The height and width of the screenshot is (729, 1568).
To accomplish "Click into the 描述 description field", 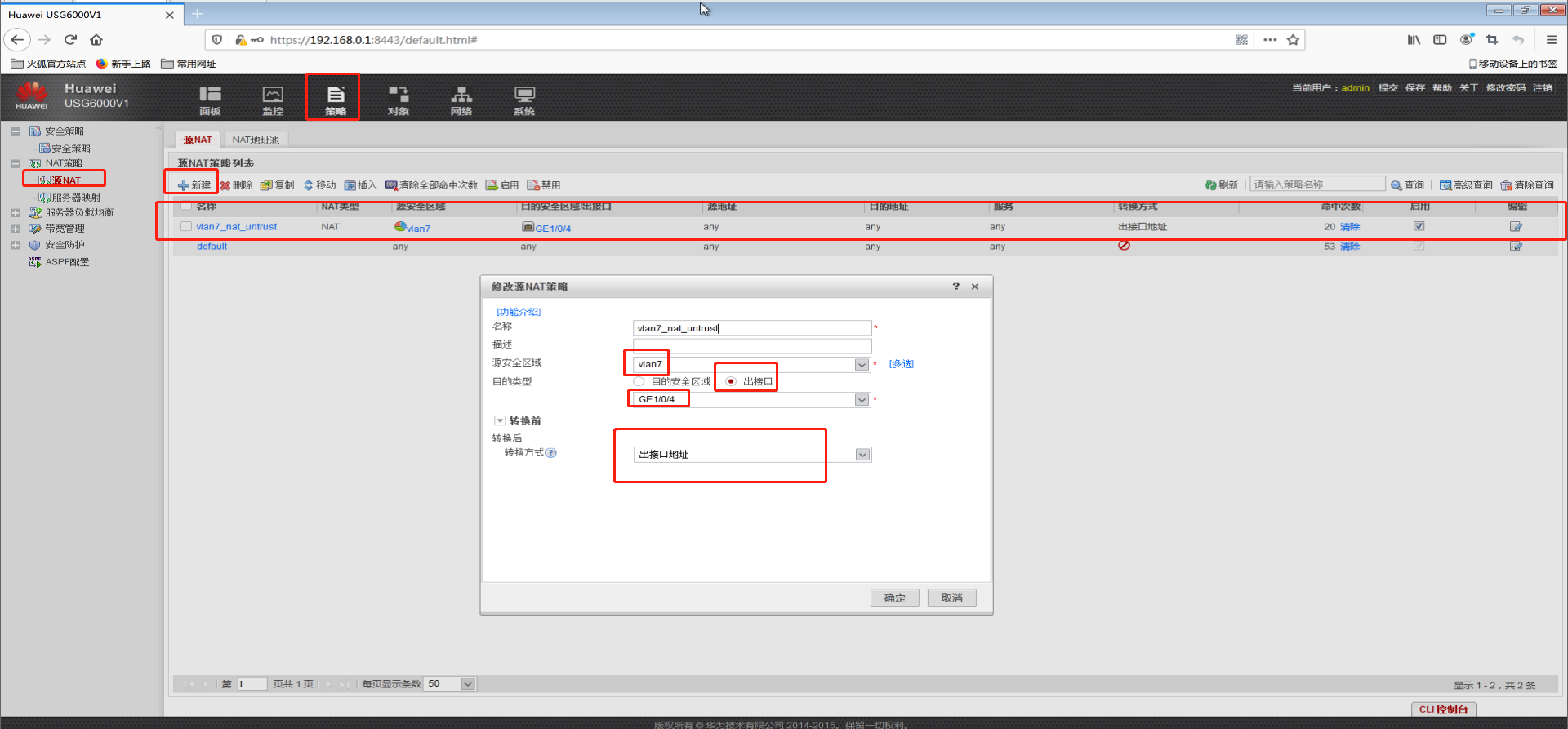I will click(x=752, y=346).
